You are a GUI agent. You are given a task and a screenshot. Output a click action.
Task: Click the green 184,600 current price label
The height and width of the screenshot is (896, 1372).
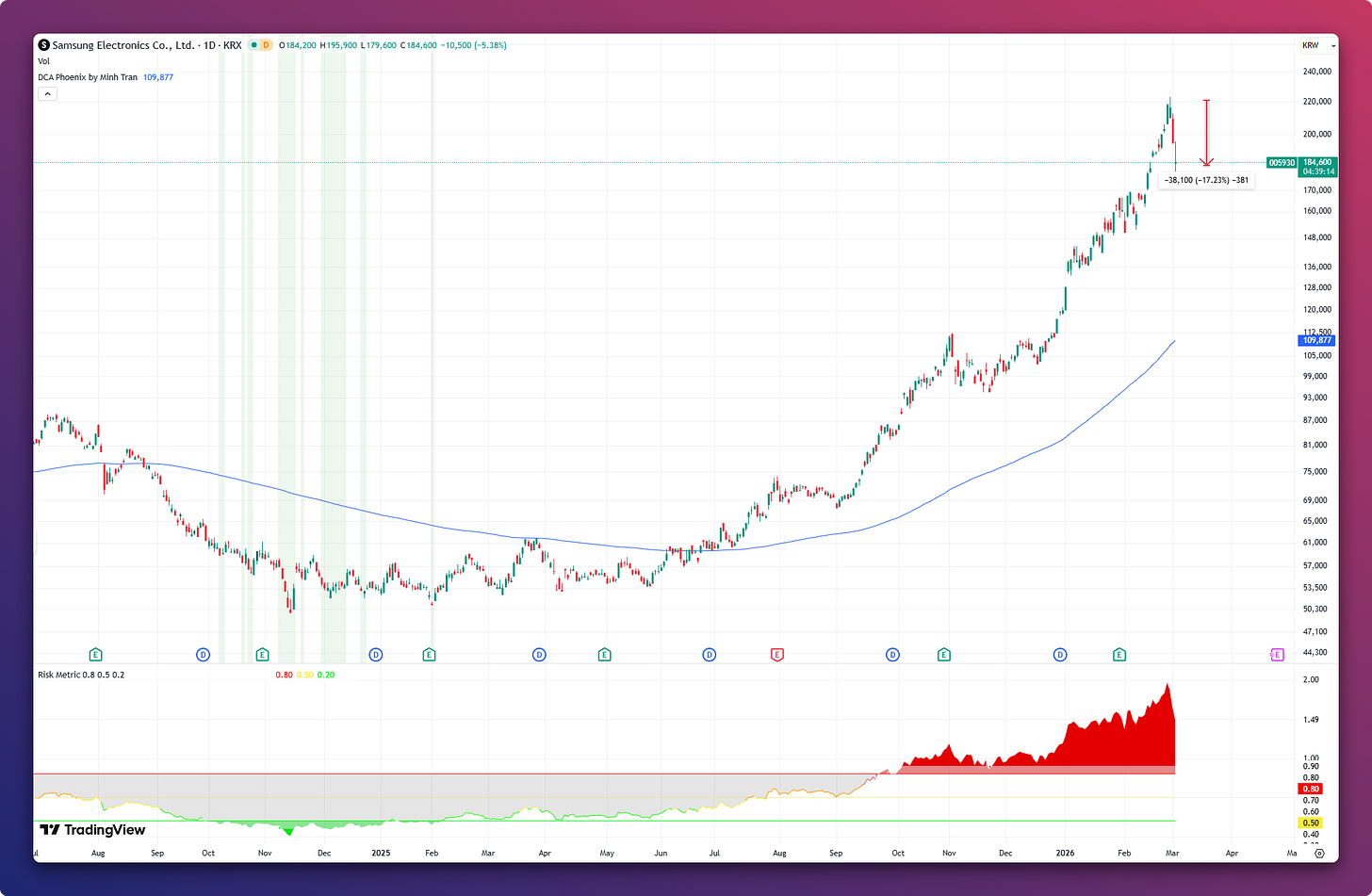[x=1316, y=162]
